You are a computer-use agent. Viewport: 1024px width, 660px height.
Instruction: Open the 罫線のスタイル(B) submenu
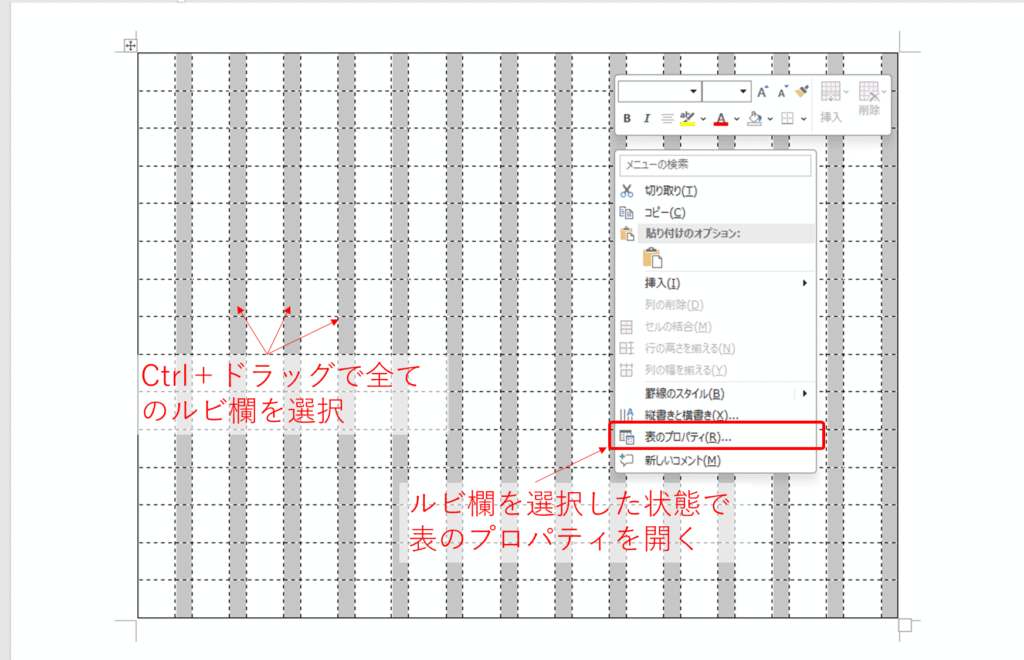716,394
